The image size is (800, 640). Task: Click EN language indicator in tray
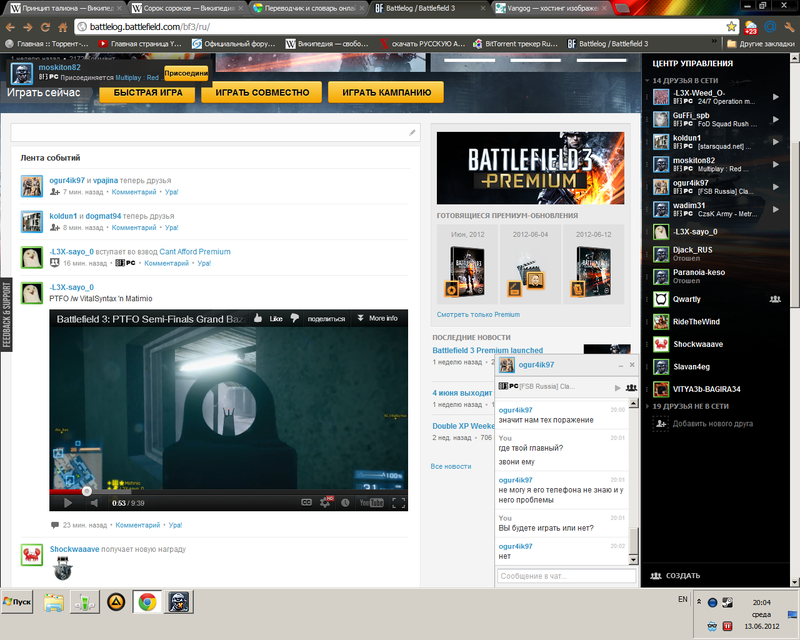click(x=683, y=599)
